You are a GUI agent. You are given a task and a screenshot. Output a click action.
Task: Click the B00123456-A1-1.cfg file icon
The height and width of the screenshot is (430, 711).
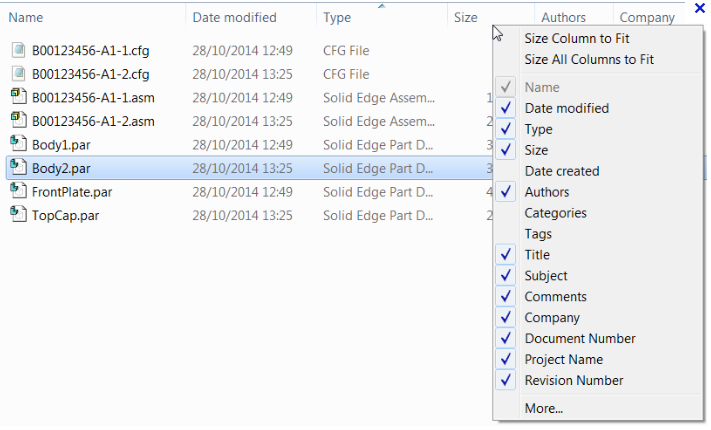(19, 50)
